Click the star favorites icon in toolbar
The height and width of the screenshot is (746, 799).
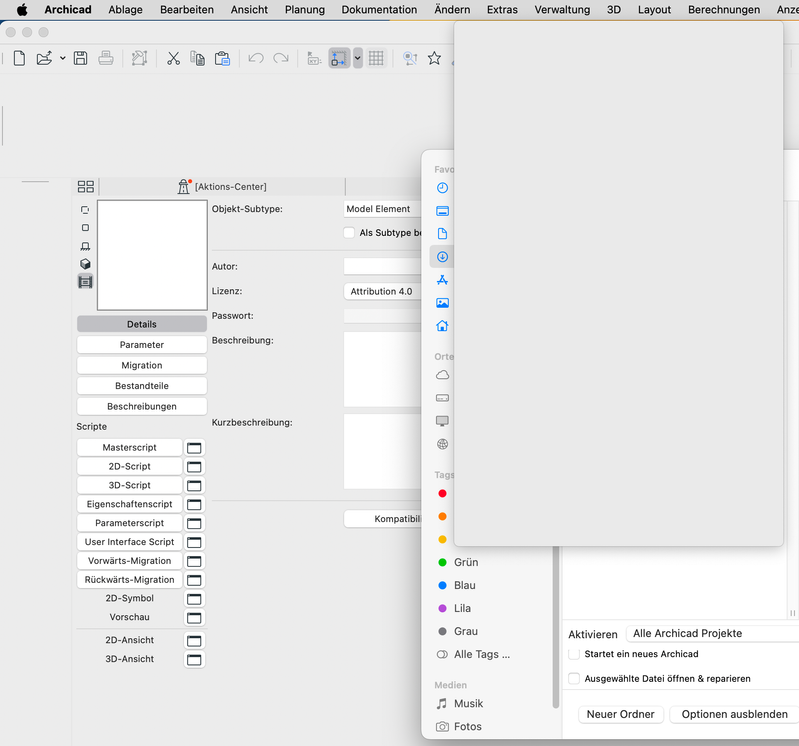(x=434, y=58)
